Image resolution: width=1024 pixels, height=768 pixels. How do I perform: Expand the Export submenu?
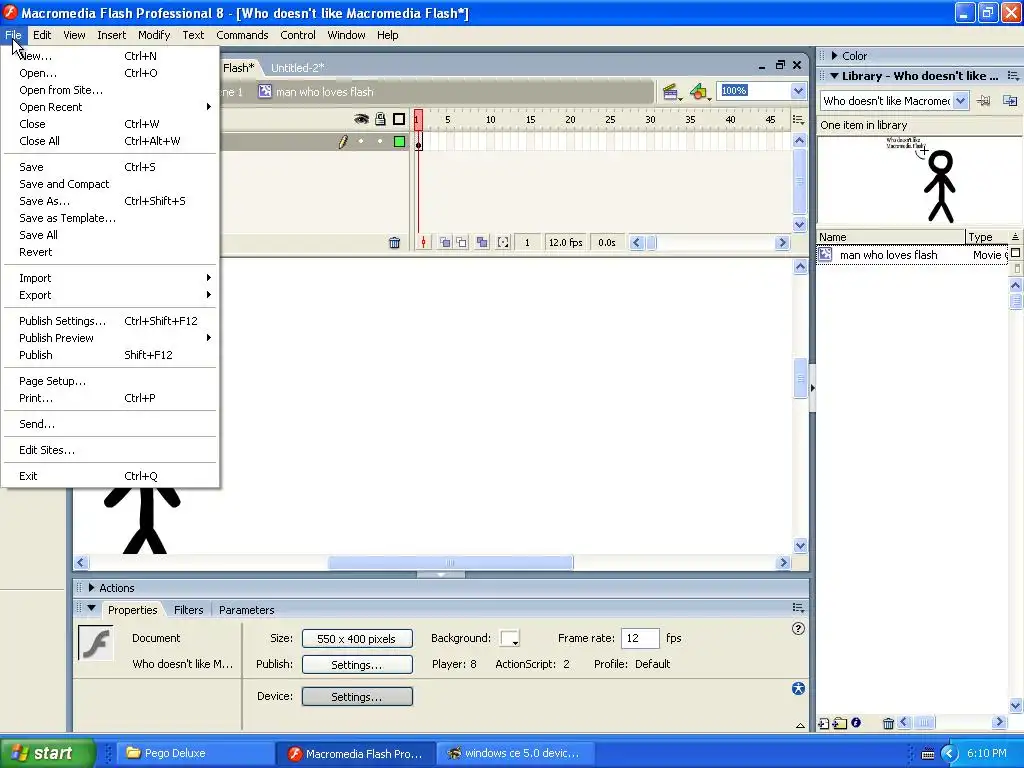tap(110, 295)
